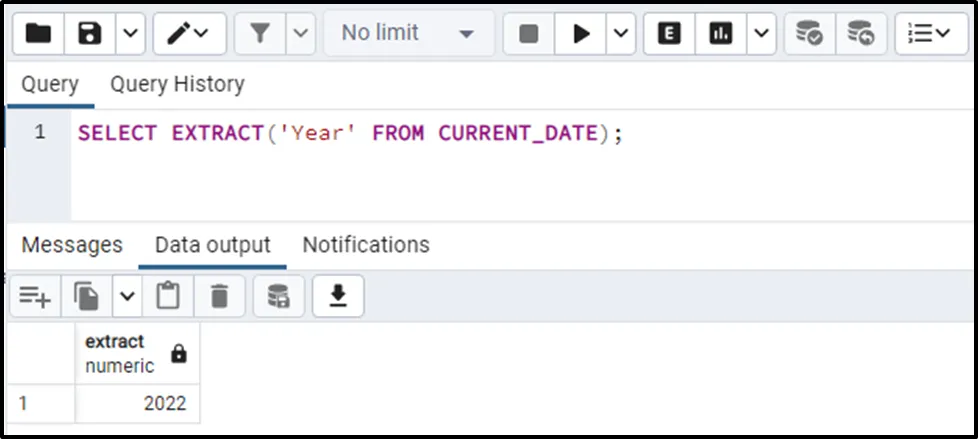
Task: Open the Copy options dropdown arrow
Action: click(127, 296)
